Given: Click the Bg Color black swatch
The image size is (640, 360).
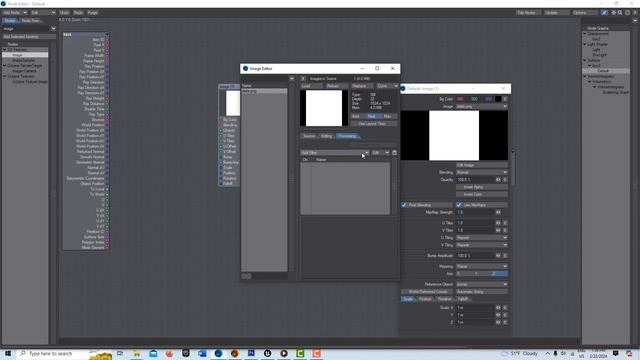Looking at the screenshot, I should 498,99.
